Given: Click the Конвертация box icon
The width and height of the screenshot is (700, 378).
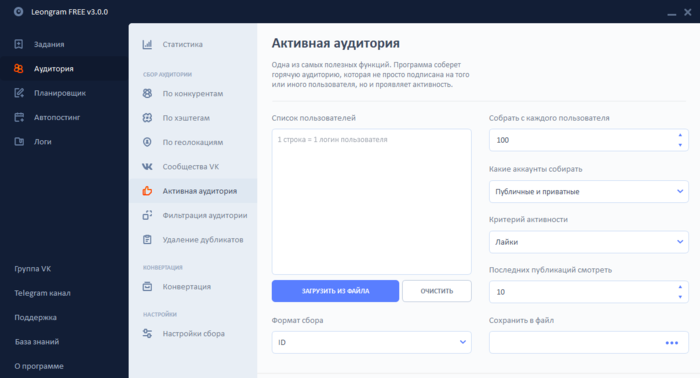Looking at the screenshot, I should 147,286.
